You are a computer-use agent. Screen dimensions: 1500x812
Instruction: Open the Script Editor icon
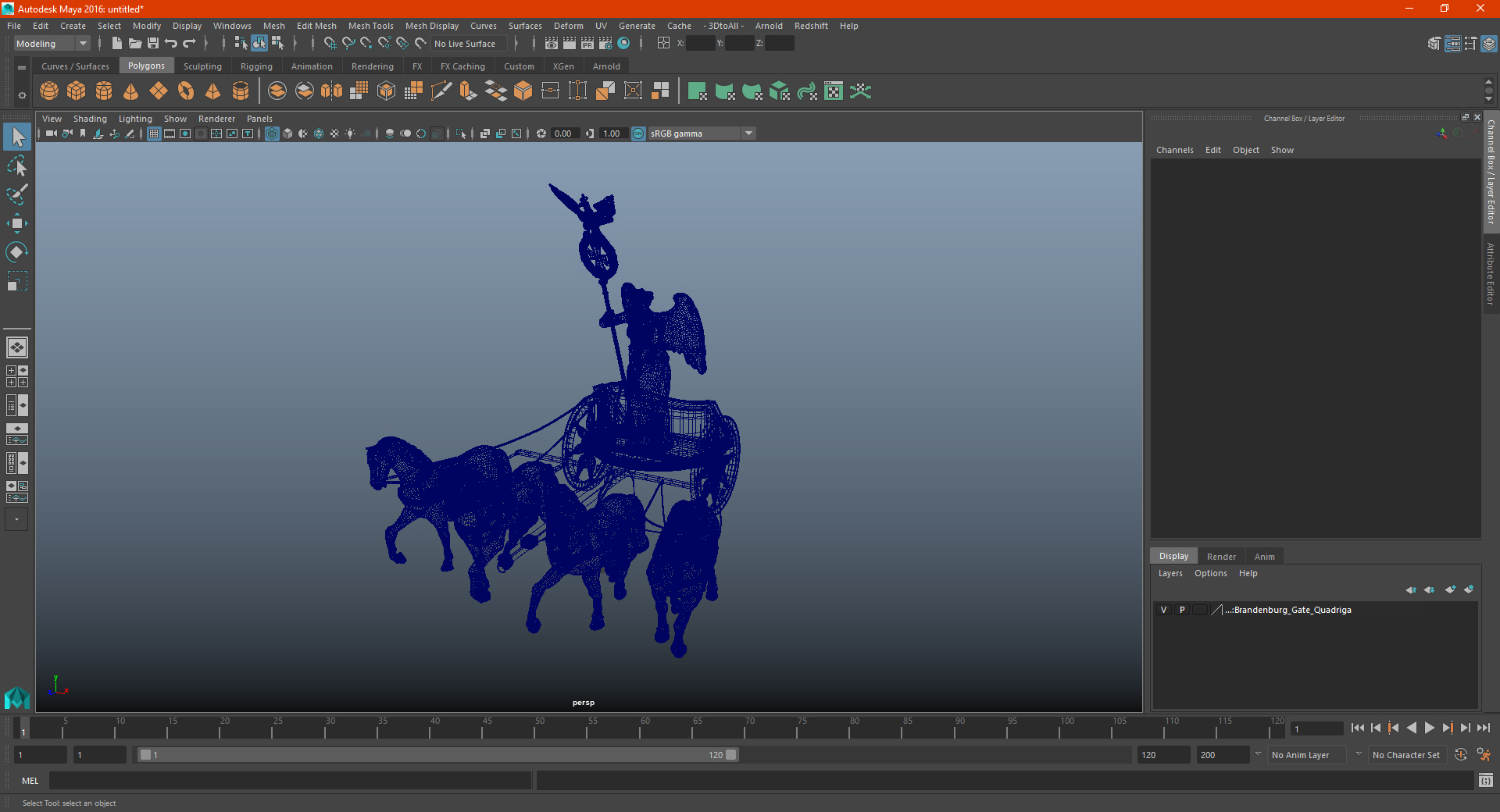(1486, 780)
